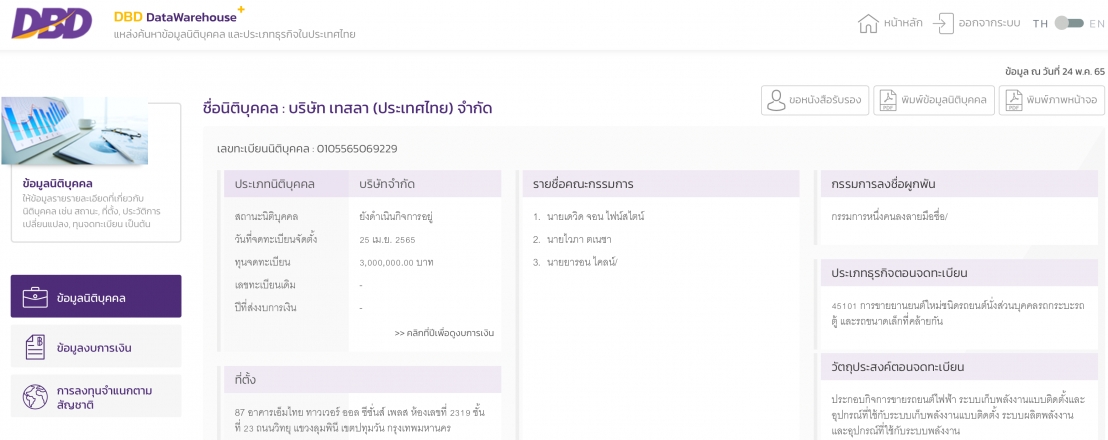Click the คลิกที่ปีเพื่อดูงบการเงิน link
Screen dimensions: 1108x440
tap(444, 333)
